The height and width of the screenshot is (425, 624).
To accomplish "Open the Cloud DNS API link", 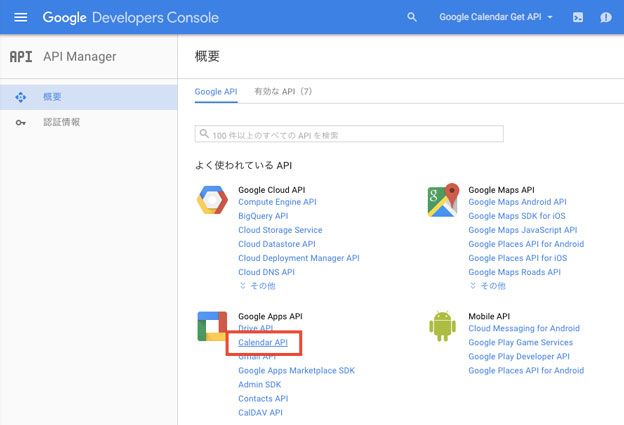I will click(267, 272).
